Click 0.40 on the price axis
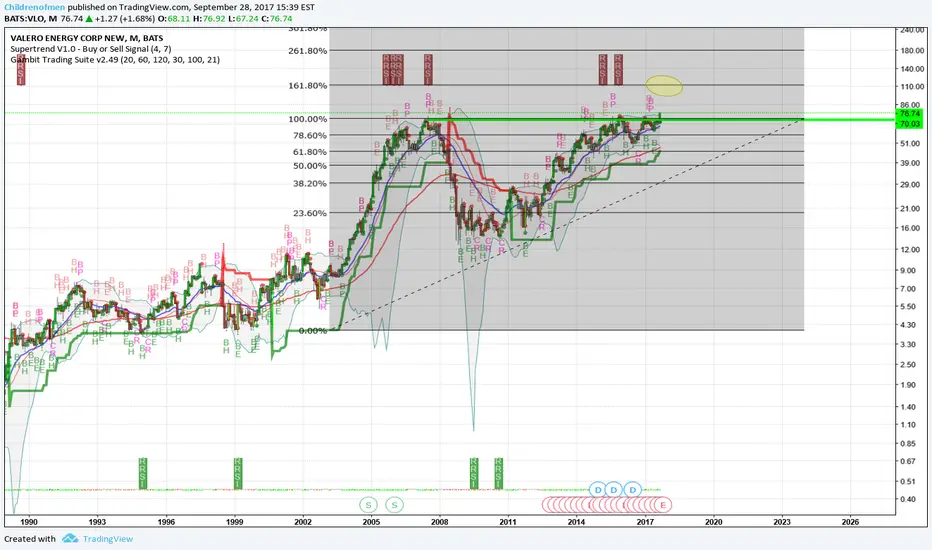 (x=908, y=499)
